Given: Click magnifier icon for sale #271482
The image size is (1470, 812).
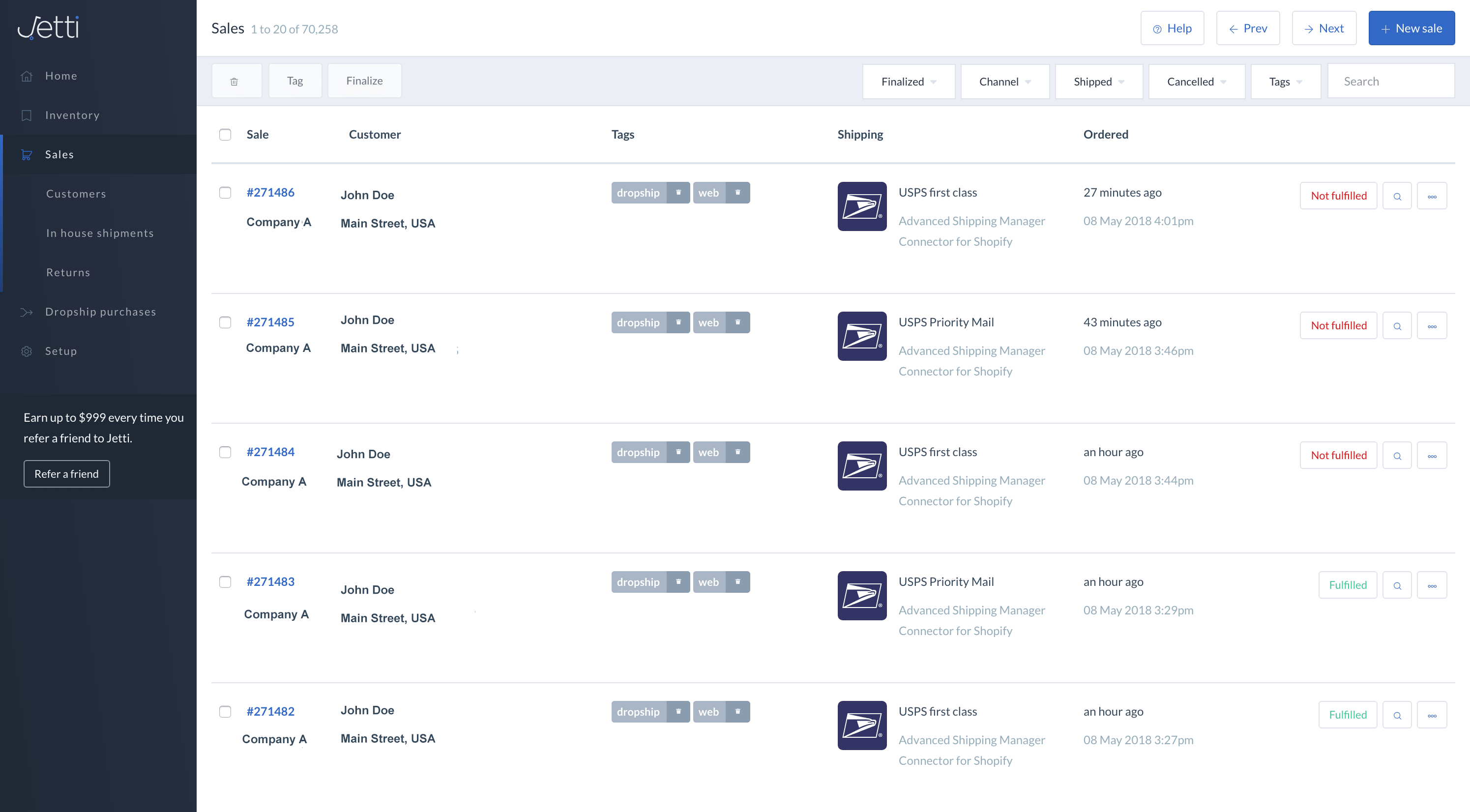Looking at the screenshot, I should 1397,715.
